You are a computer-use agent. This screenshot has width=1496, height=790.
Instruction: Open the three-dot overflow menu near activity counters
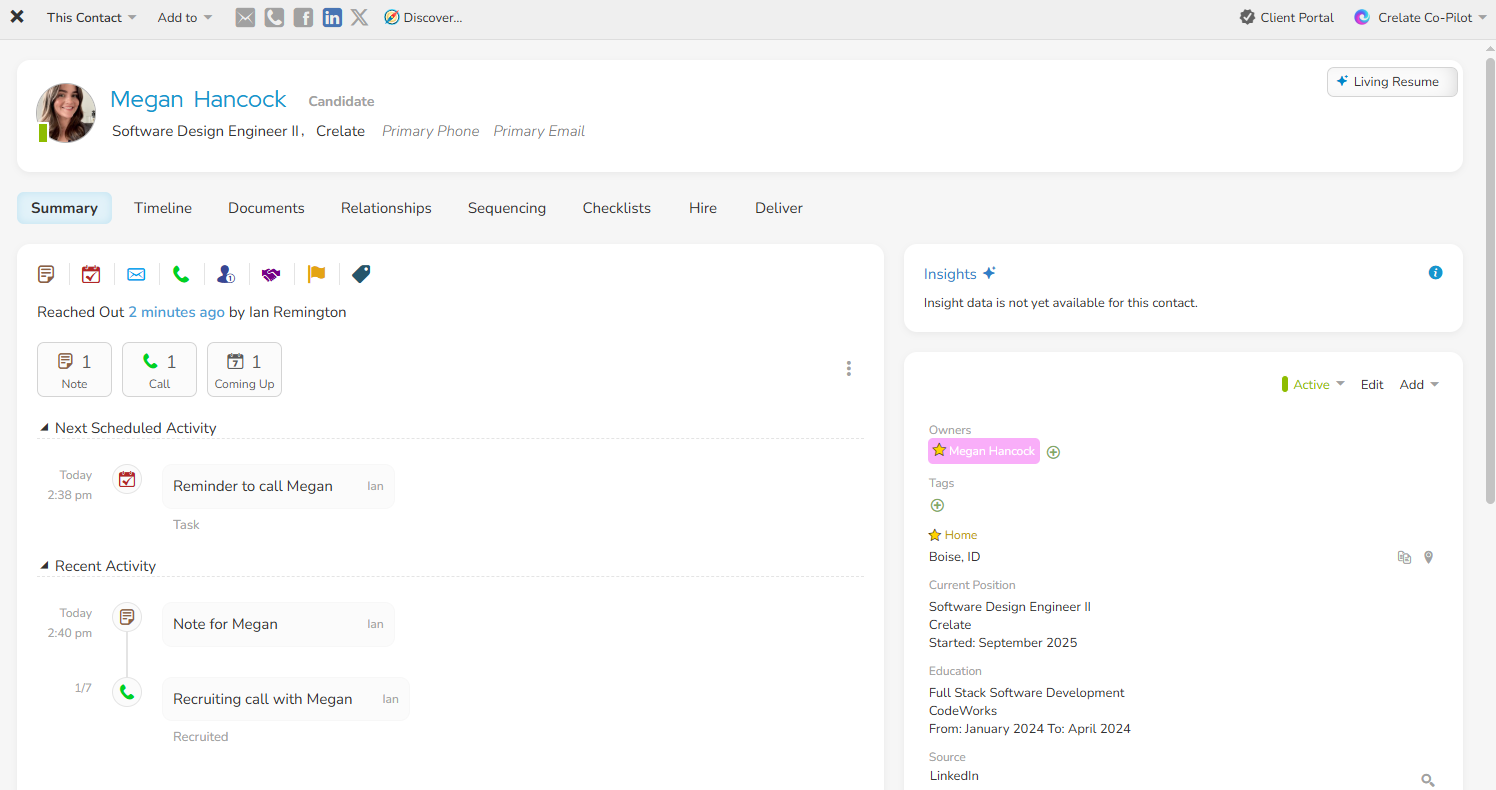848,368
